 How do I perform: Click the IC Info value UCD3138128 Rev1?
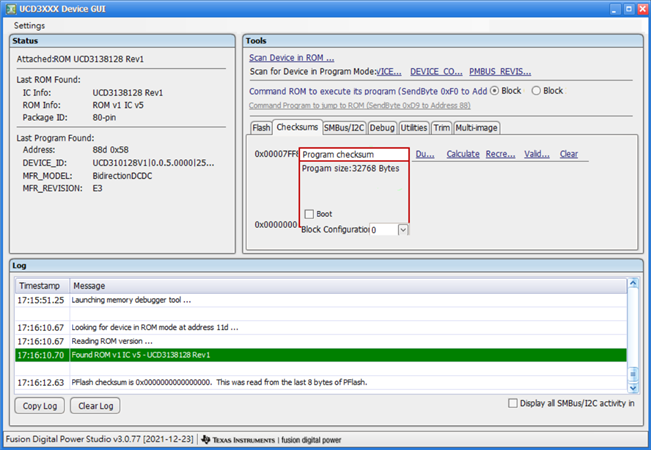(x=127, y=93)
